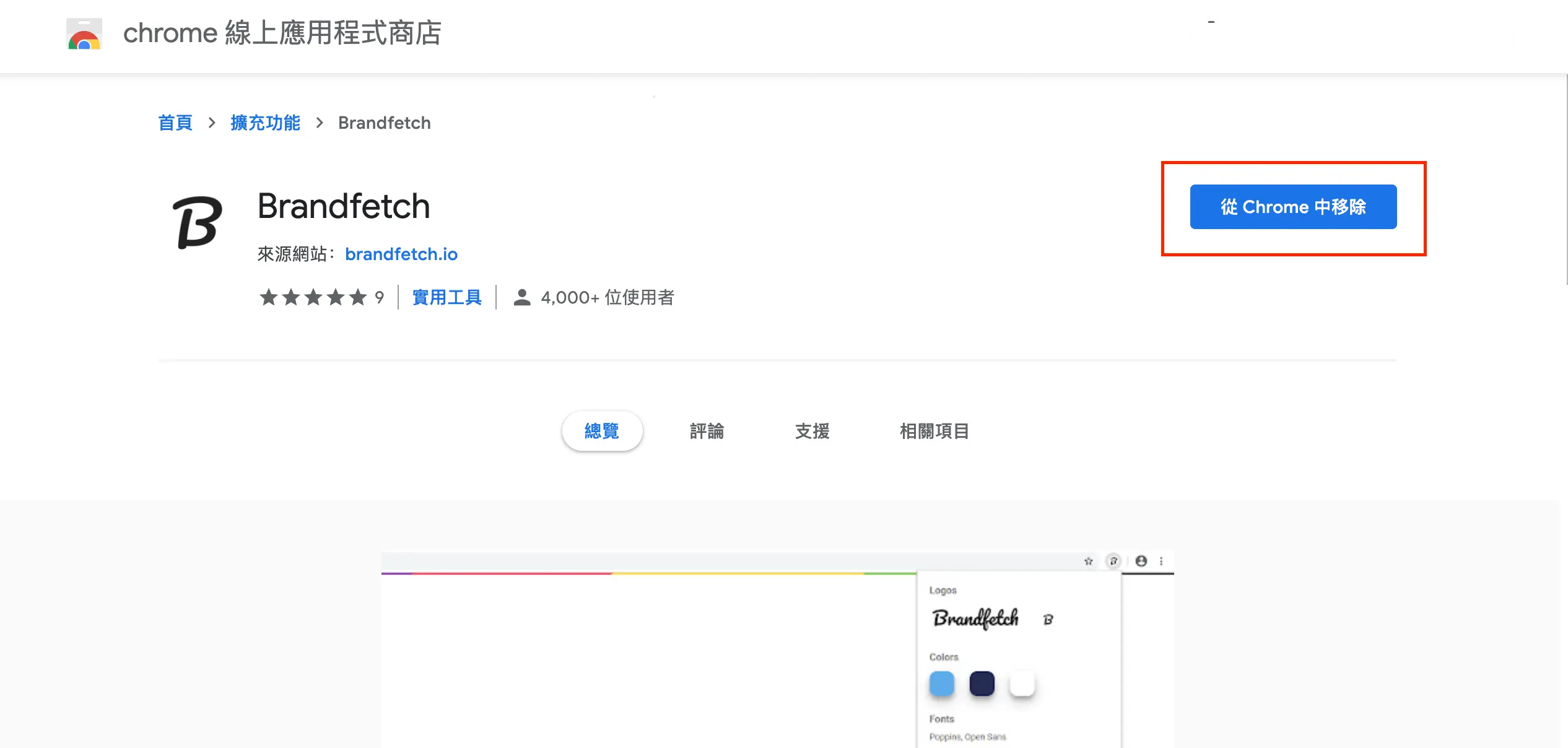Click the user count person icon

(x=522, y=298)
